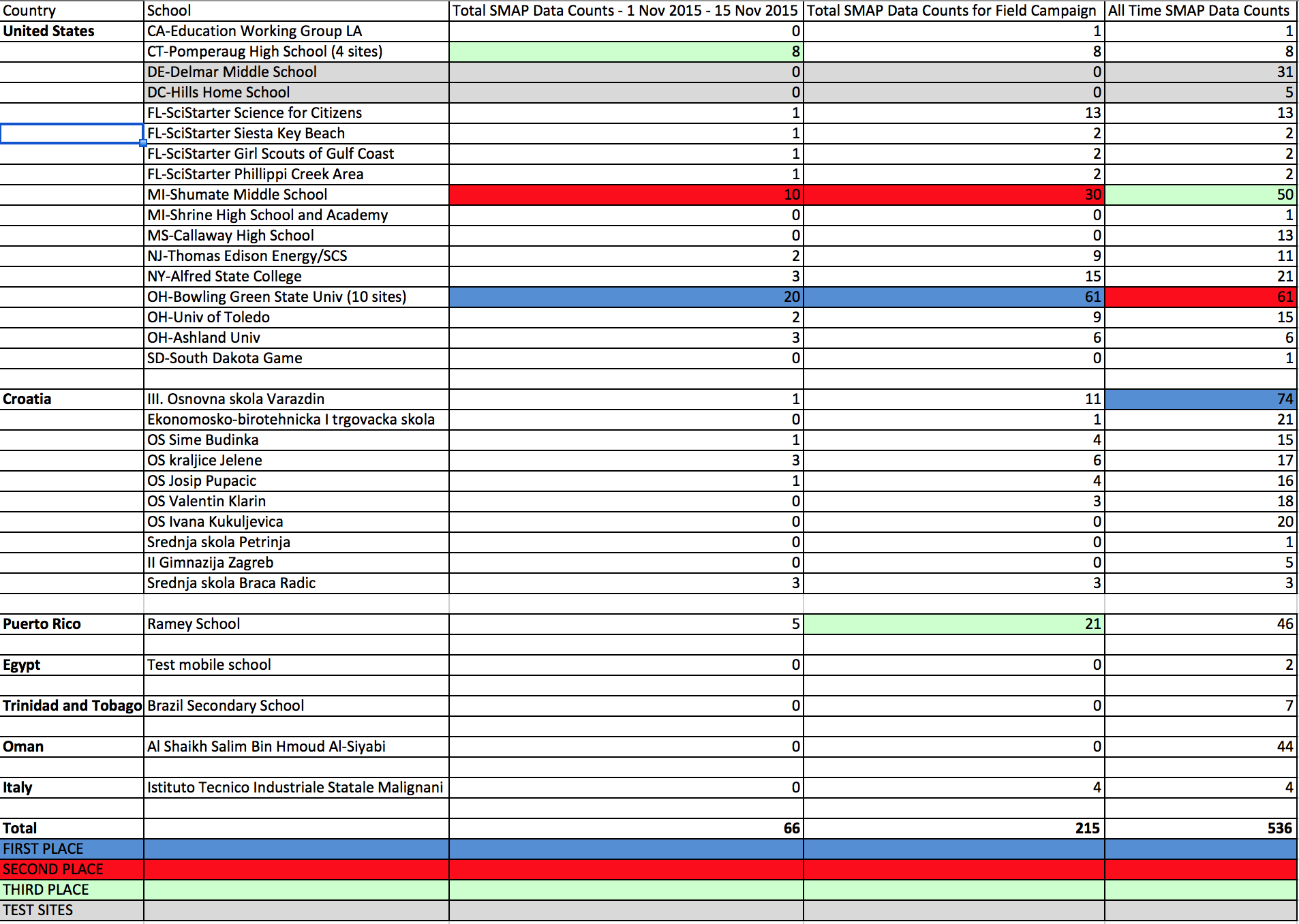Select 'II Gimnazija Zagreb' cell
The width and height of the screenshot is (1299, 924).
(296, 563)
